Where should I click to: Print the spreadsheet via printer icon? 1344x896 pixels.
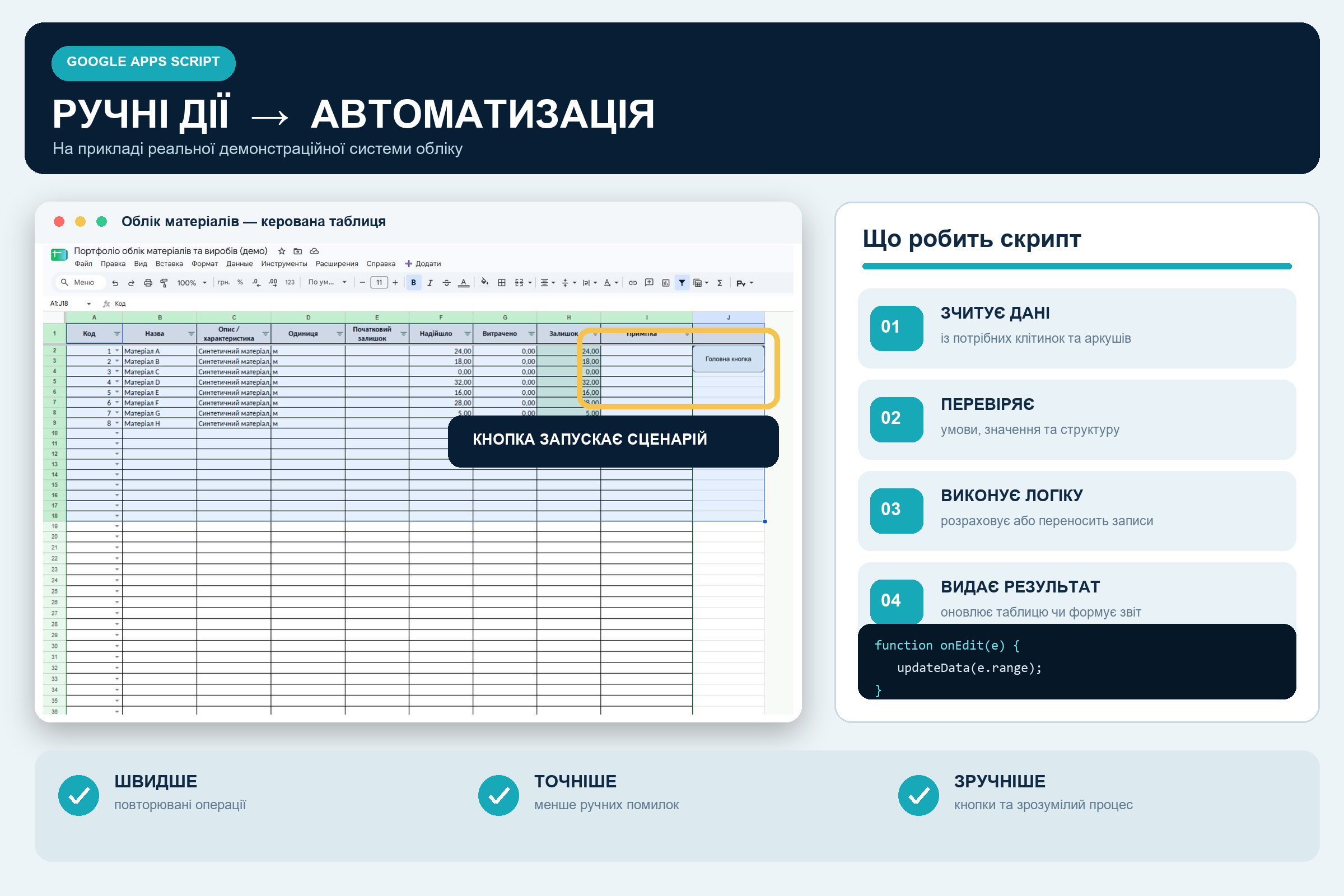point(148,283)
